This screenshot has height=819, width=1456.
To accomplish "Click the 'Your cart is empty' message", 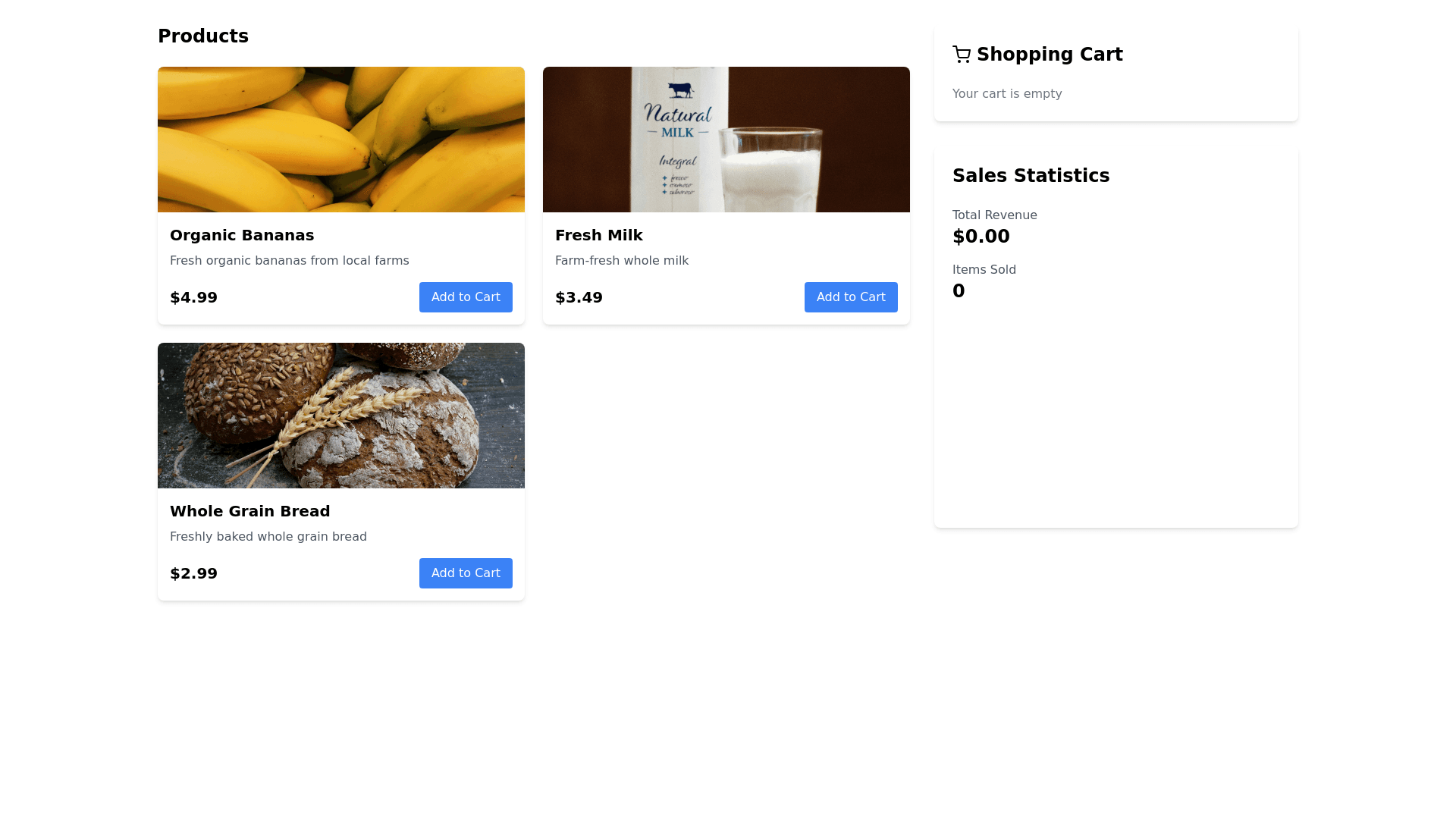I will click(x=1007, y=94).
